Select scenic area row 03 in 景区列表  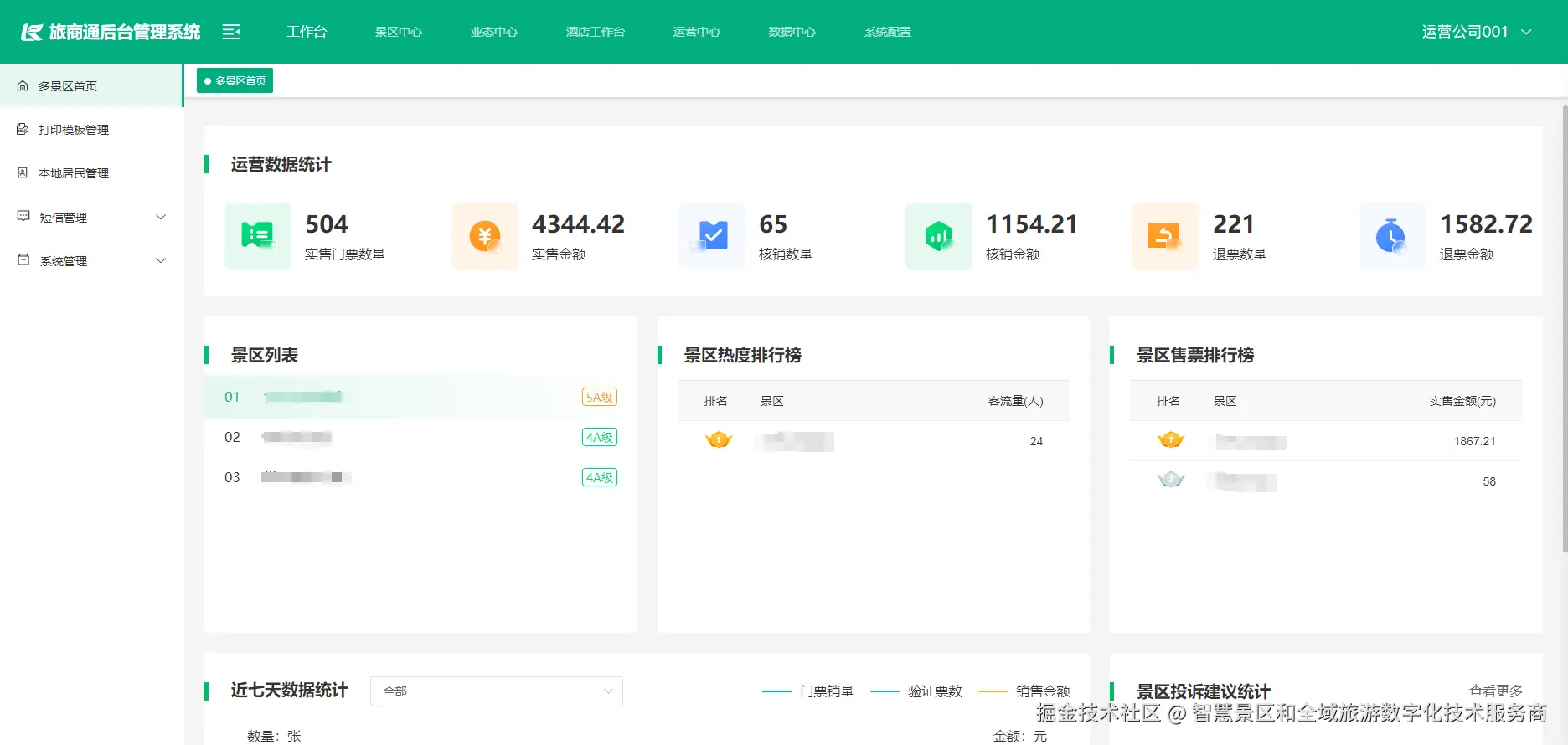coord(420,477)
